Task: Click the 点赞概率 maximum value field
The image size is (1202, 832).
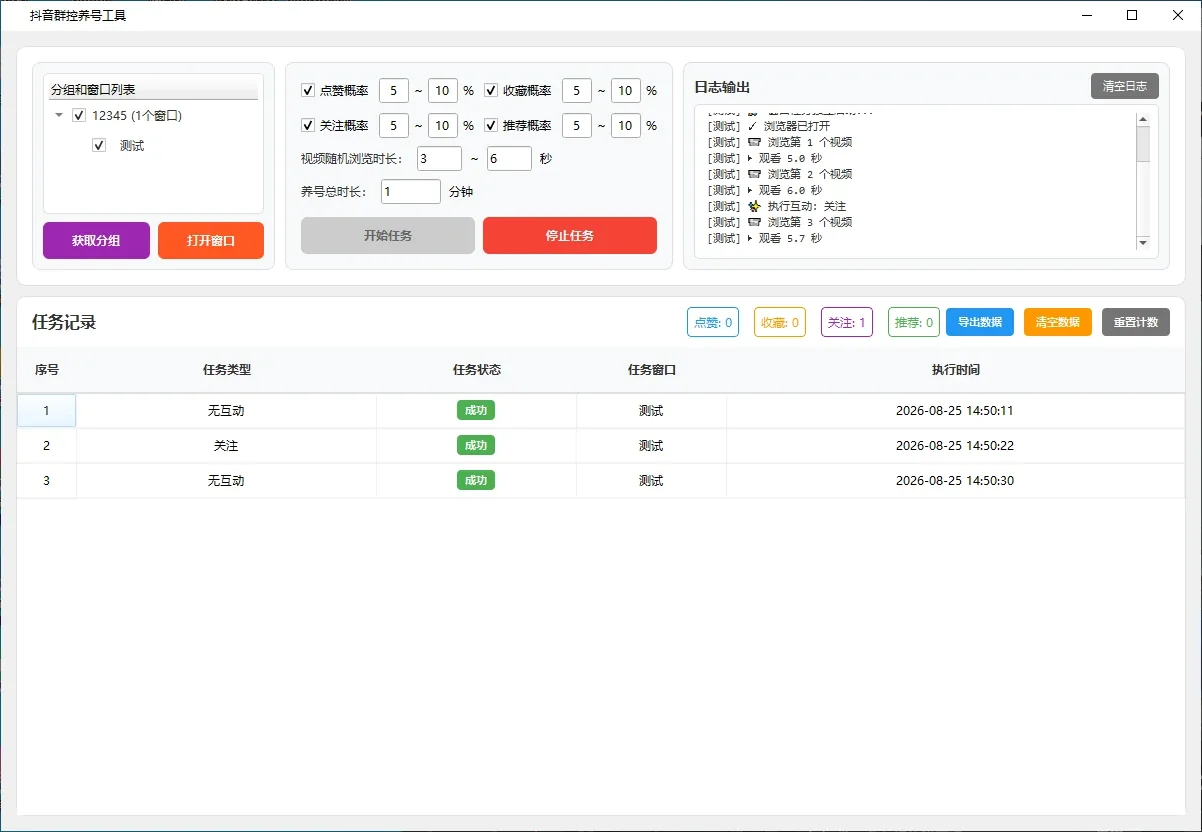Action: 443,91
